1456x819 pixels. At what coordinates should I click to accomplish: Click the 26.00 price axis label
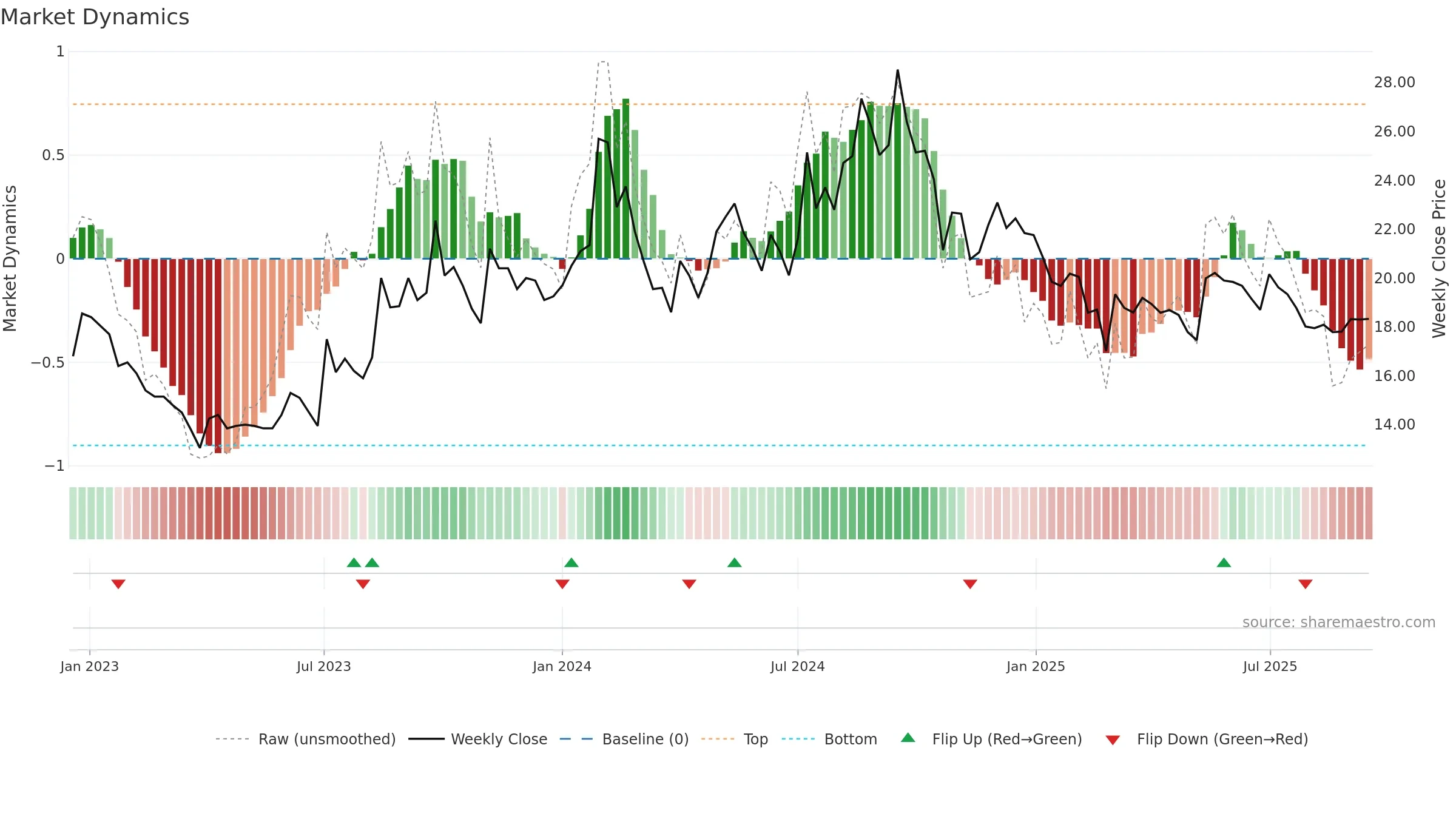(x=1395, y=132)
